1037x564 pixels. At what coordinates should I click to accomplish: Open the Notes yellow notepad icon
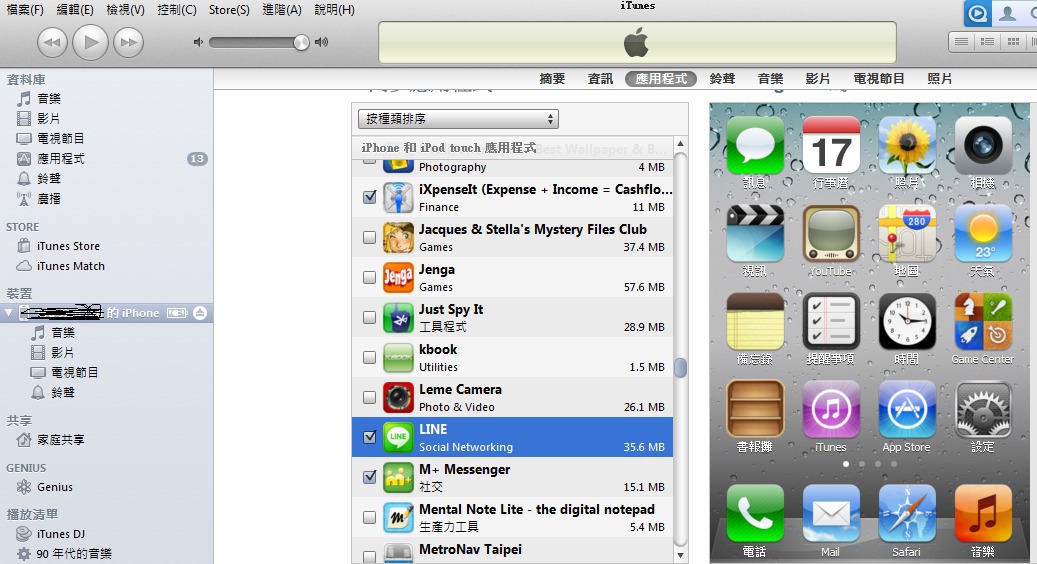click(755, 321)
